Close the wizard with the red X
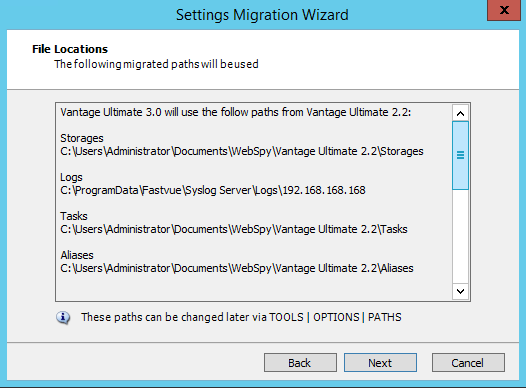 [504, 10]
